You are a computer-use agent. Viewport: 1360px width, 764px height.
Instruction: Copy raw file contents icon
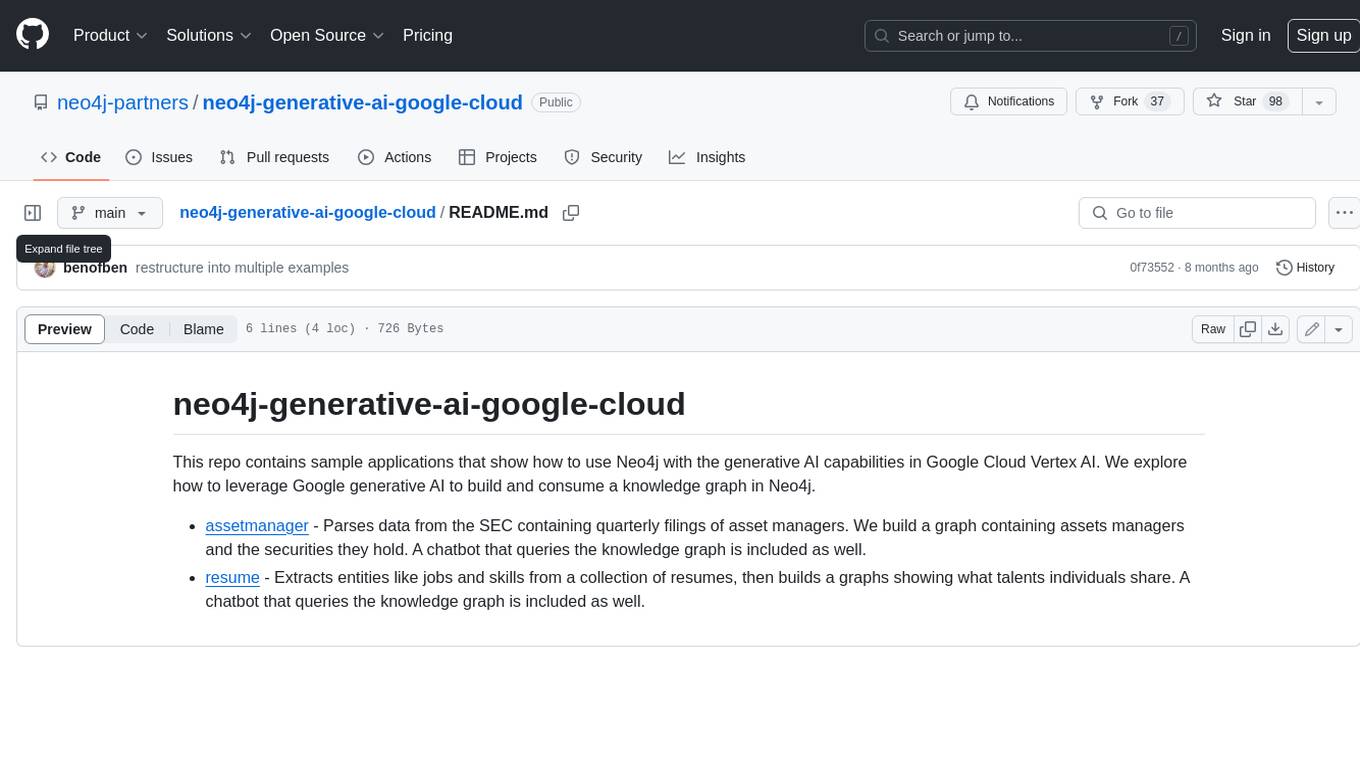click(1248, 329)
